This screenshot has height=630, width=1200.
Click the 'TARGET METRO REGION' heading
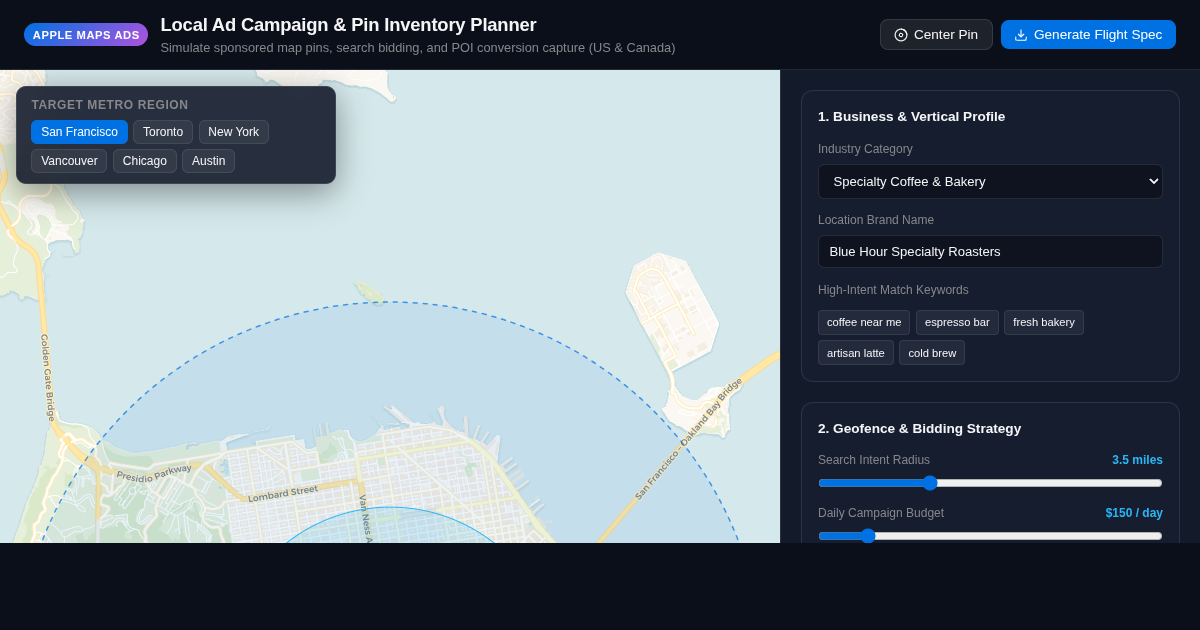click(x=110, y=105)
